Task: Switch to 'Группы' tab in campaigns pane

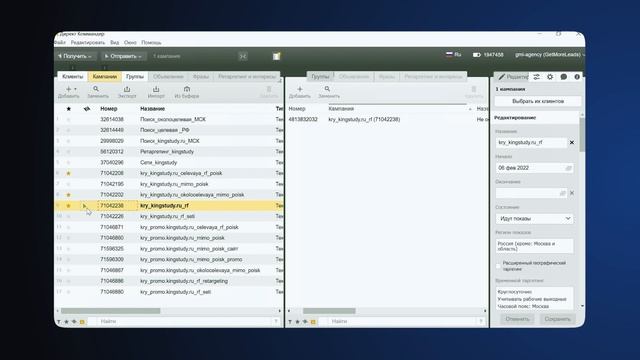Action: [135, 77]
